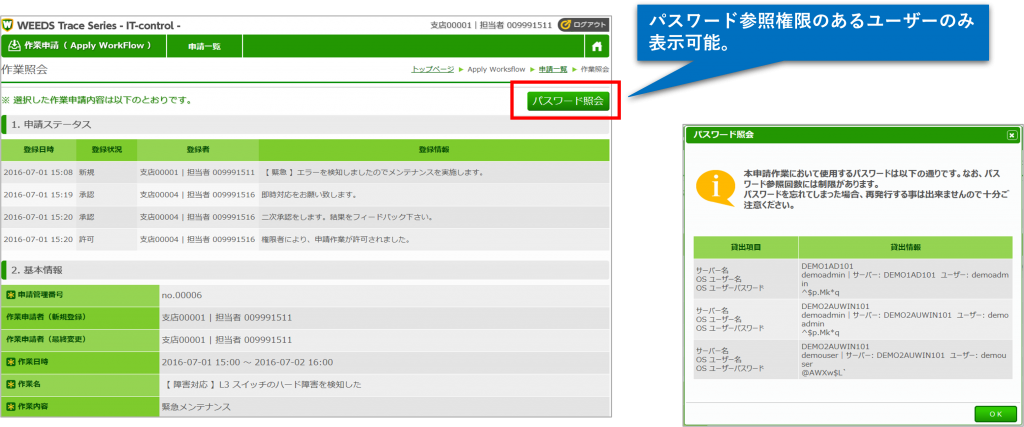This screenshot has width=1024, height=427.
Task: Click the star icon beside 作業名
Action: tap(11, 383)
